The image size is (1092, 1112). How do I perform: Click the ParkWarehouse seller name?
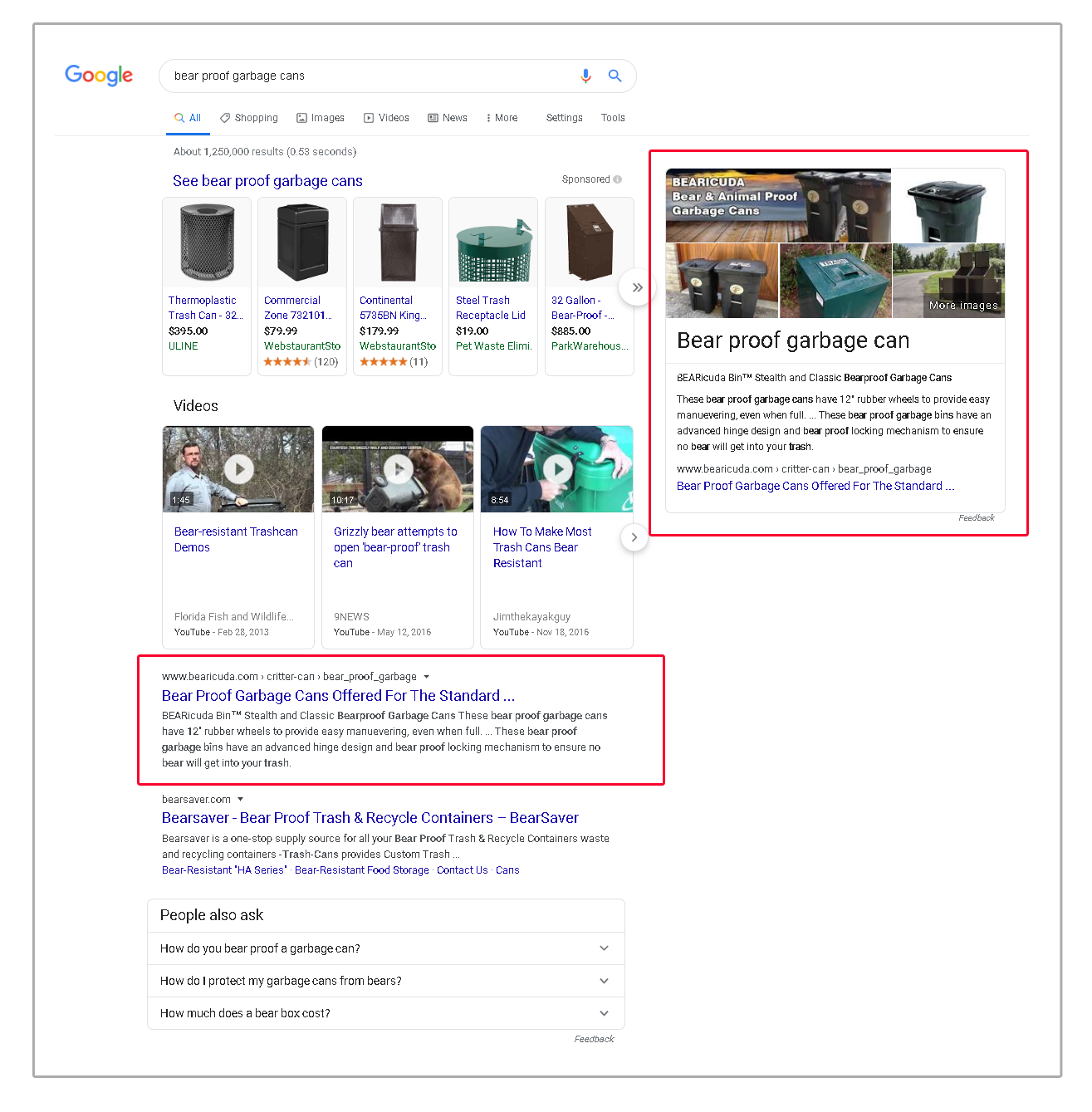(x=590, y=346)
